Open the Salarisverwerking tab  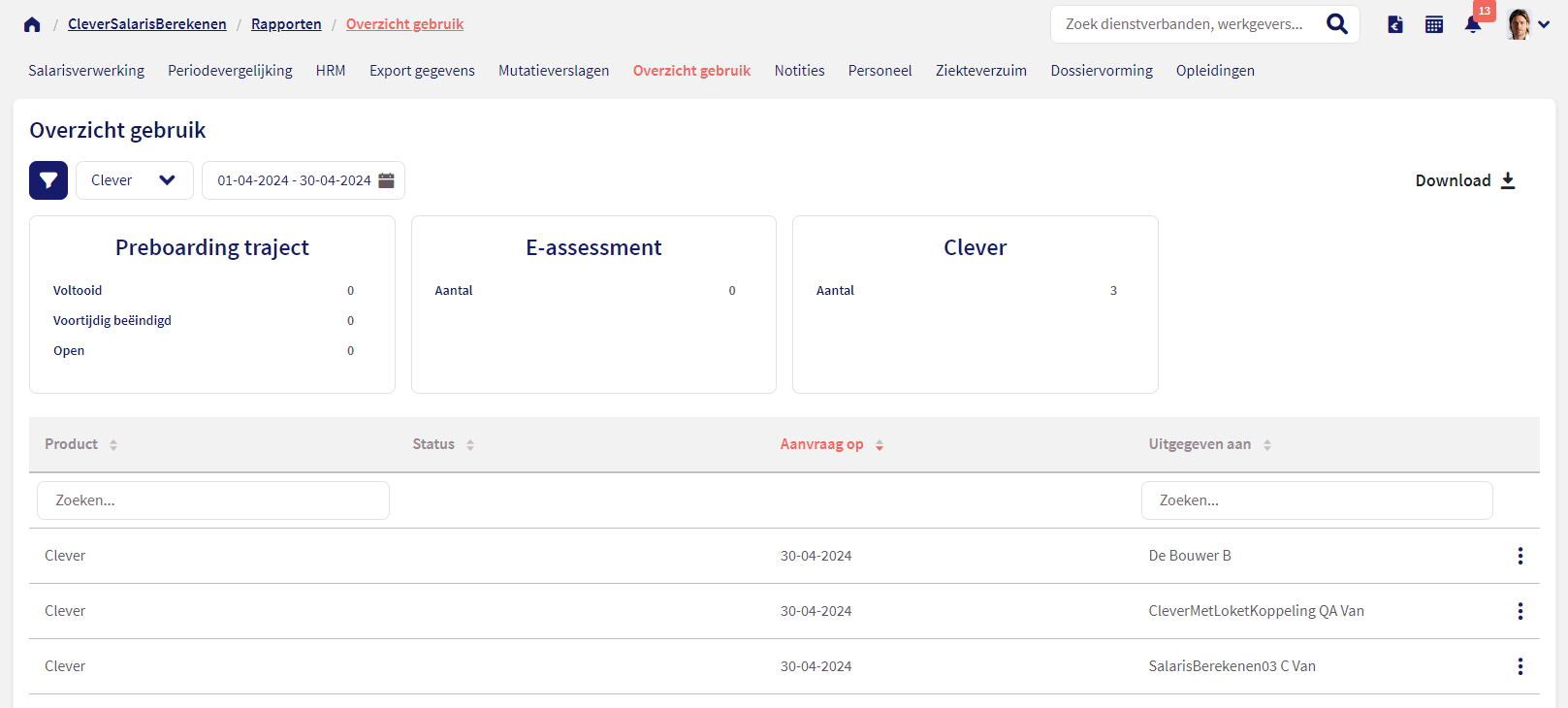click(x=86, y=71)
